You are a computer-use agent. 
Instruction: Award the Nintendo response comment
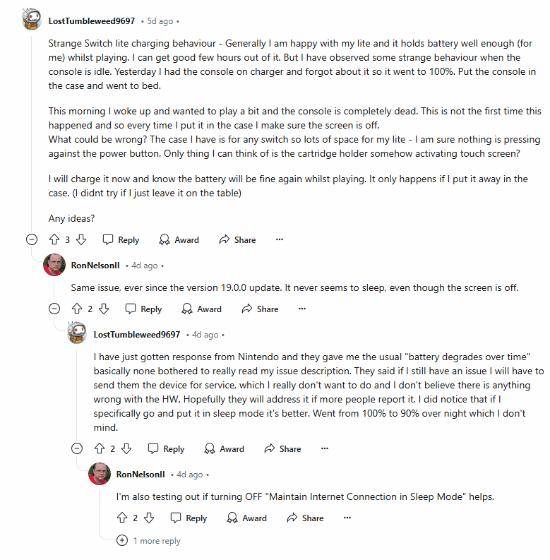pos(224,449)
